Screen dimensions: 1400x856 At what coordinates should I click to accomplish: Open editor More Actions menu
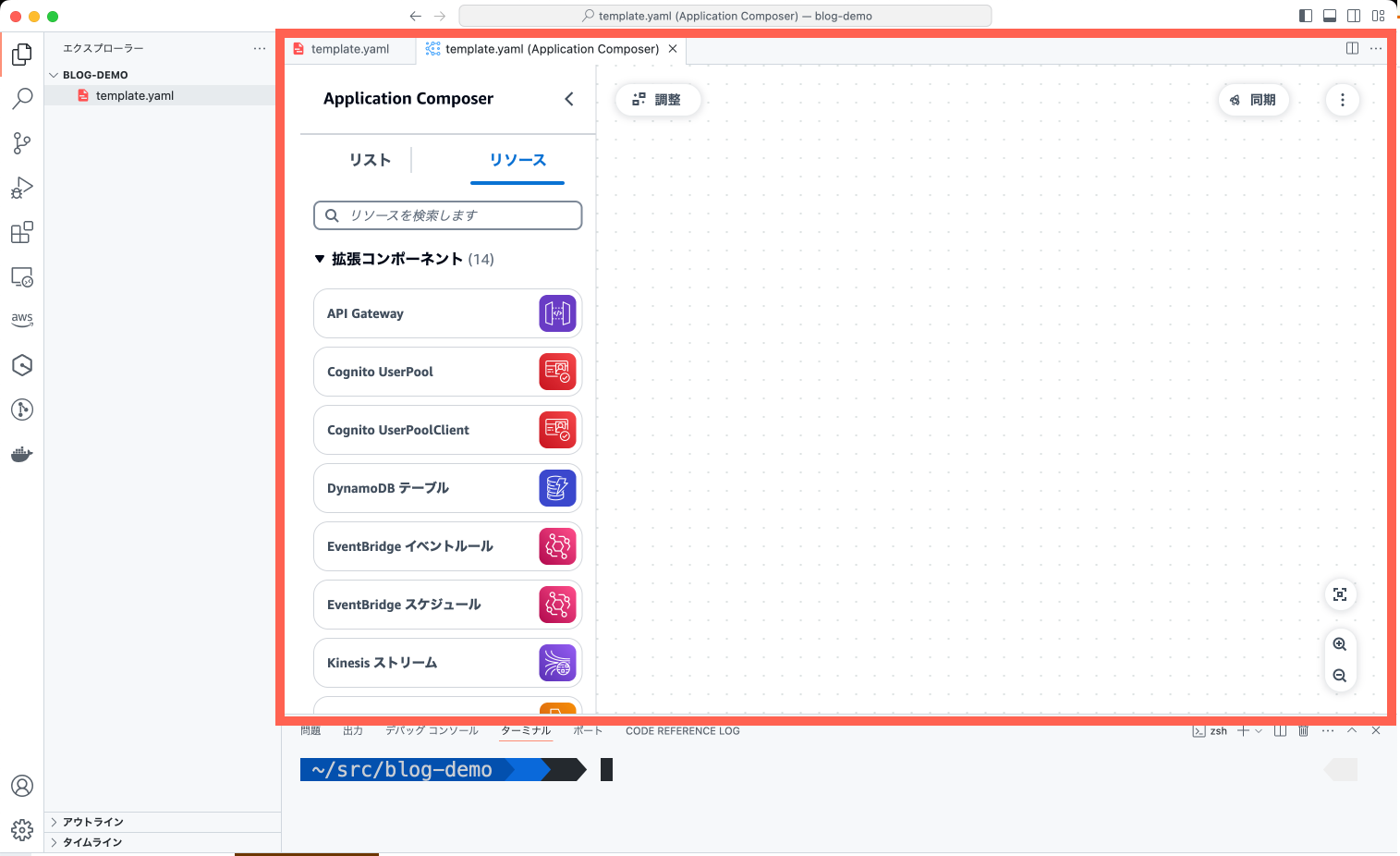1376,48
